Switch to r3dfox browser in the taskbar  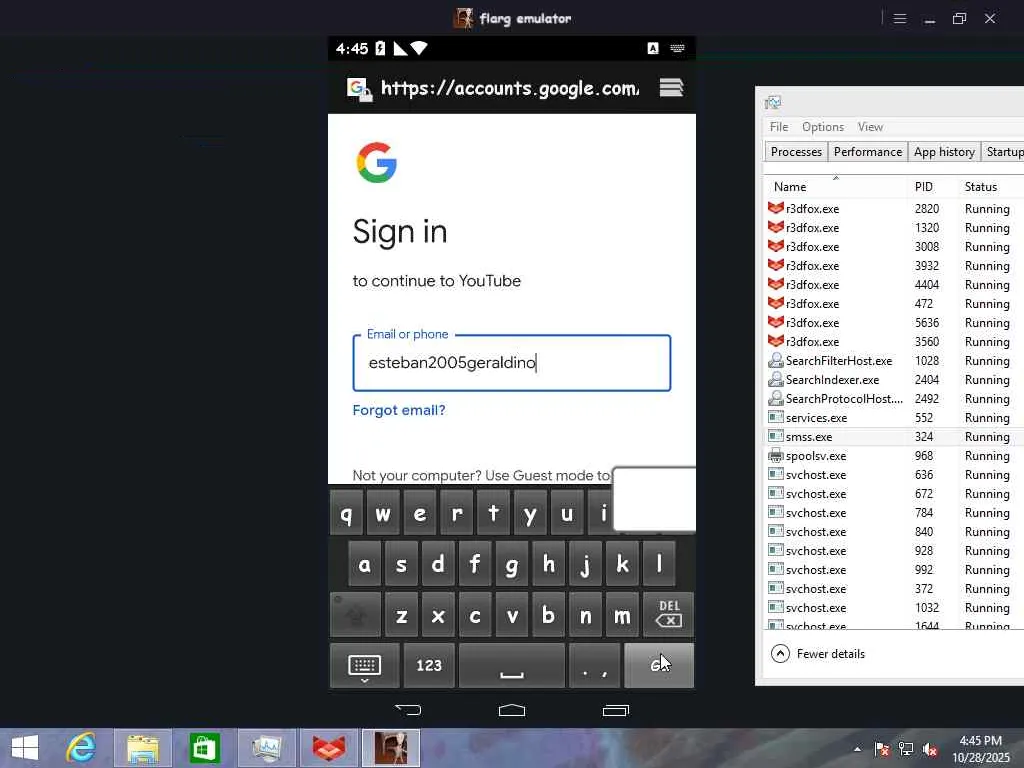pos(328,748)
